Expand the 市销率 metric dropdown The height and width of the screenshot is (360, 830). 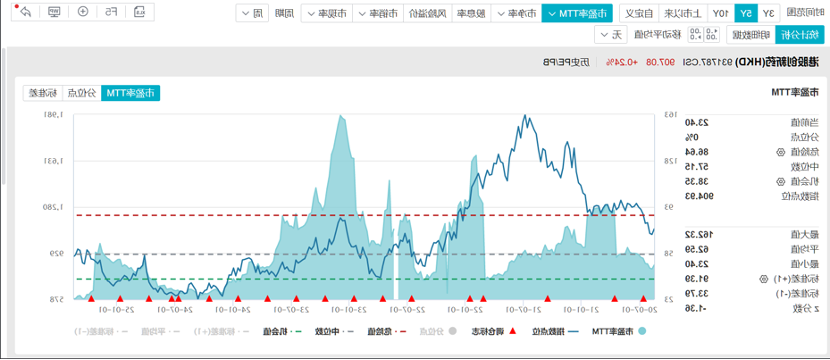378,13
